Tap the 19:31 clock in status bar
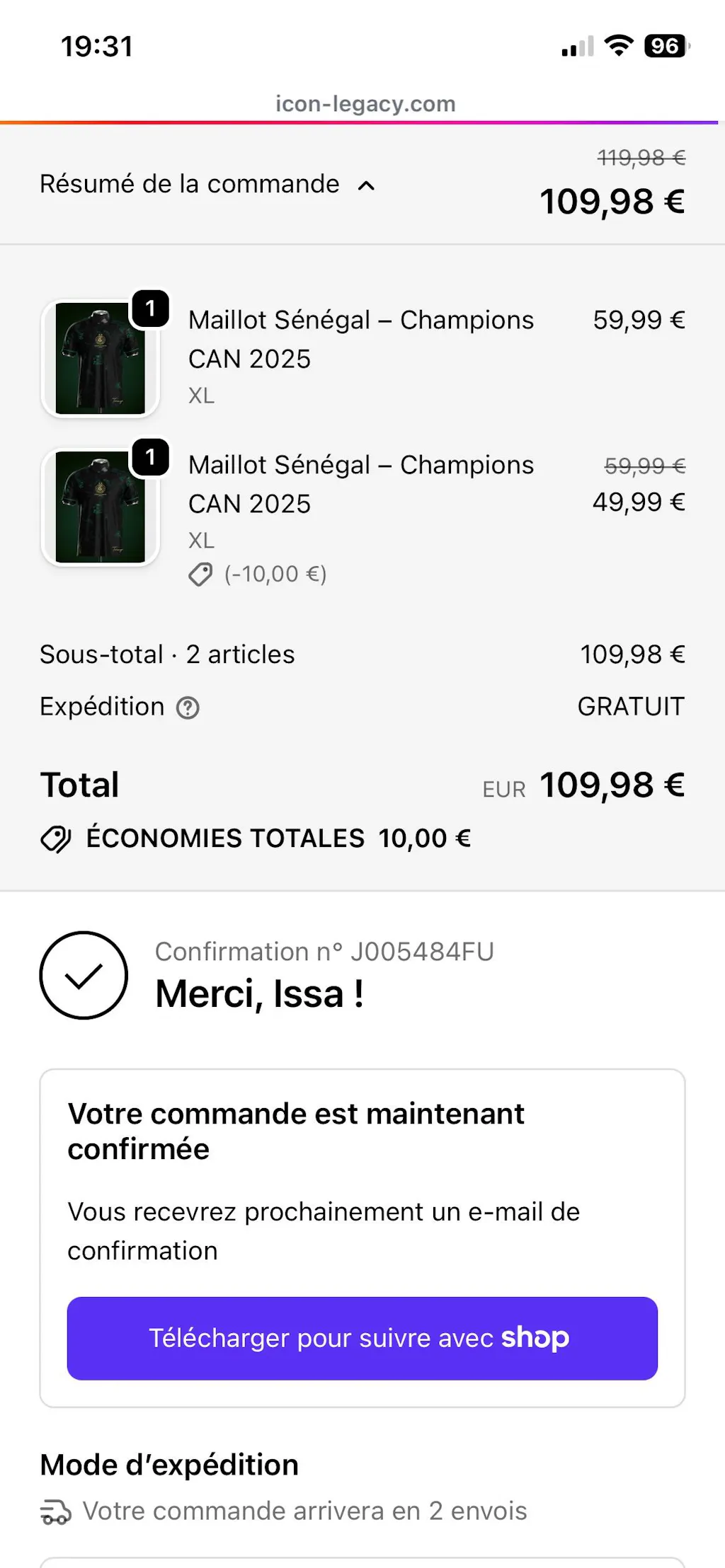Screen dimensions: 725x1568 [97, 47]
